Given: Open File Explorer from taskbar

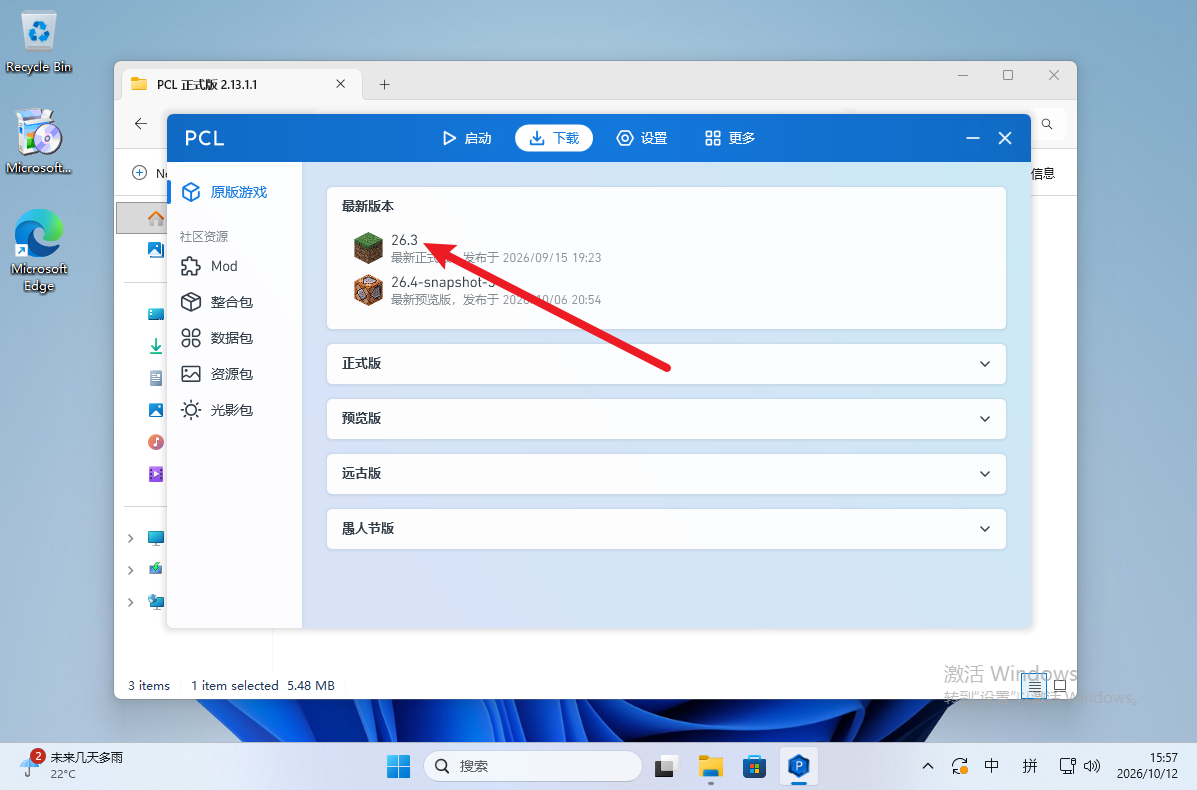Looking at the screenshot, I should click(x=711, y=766).
